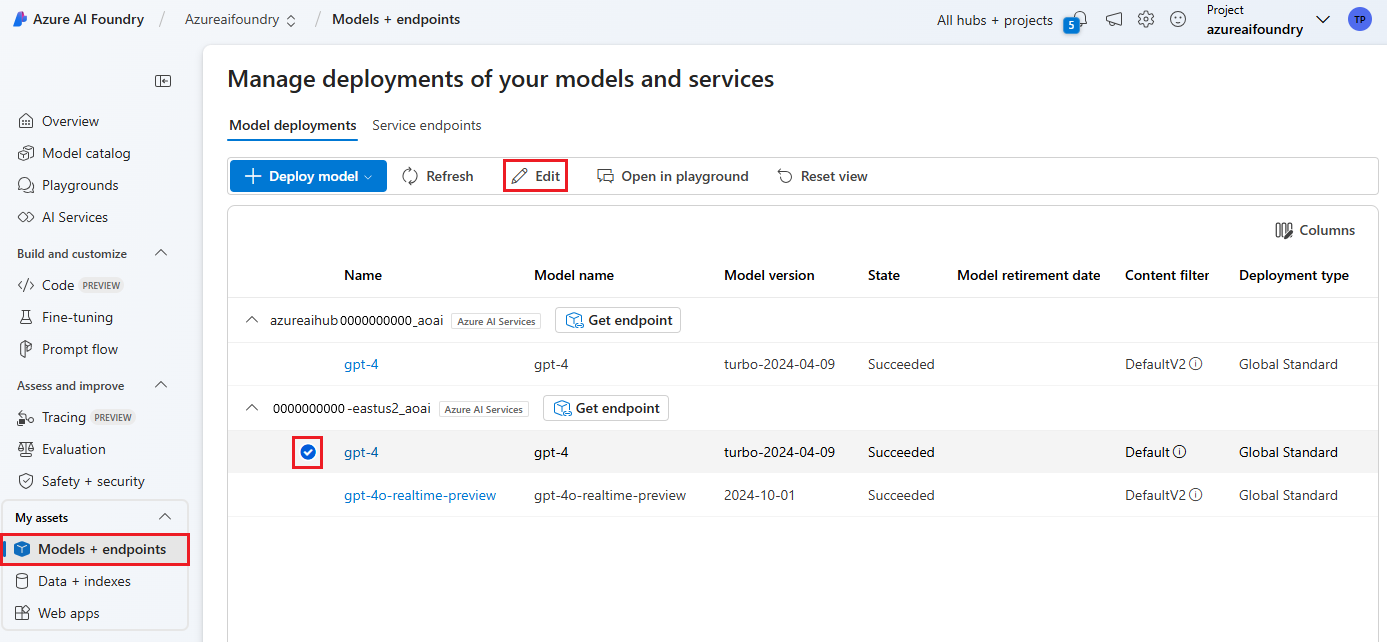This screenshot has height=642, width=1387.
Task: Switch to Service endpoints tab
Action: click(x=427, y=125)
